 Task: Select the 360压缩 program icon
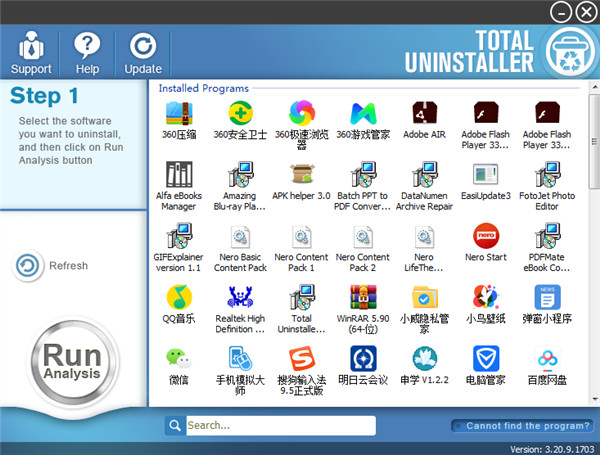coord(179,113)
